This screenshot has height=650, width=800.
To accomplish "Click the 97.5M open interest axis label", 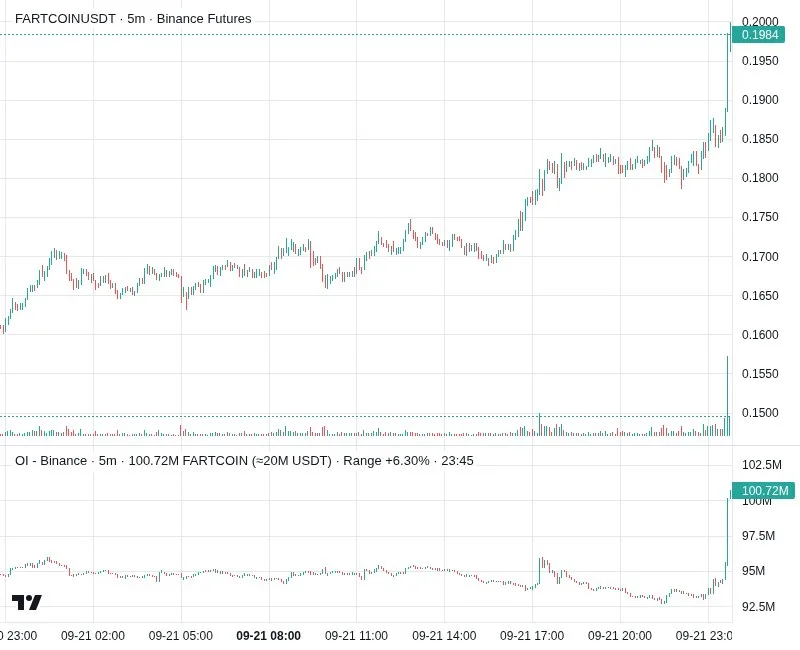I will pos(758,536).
